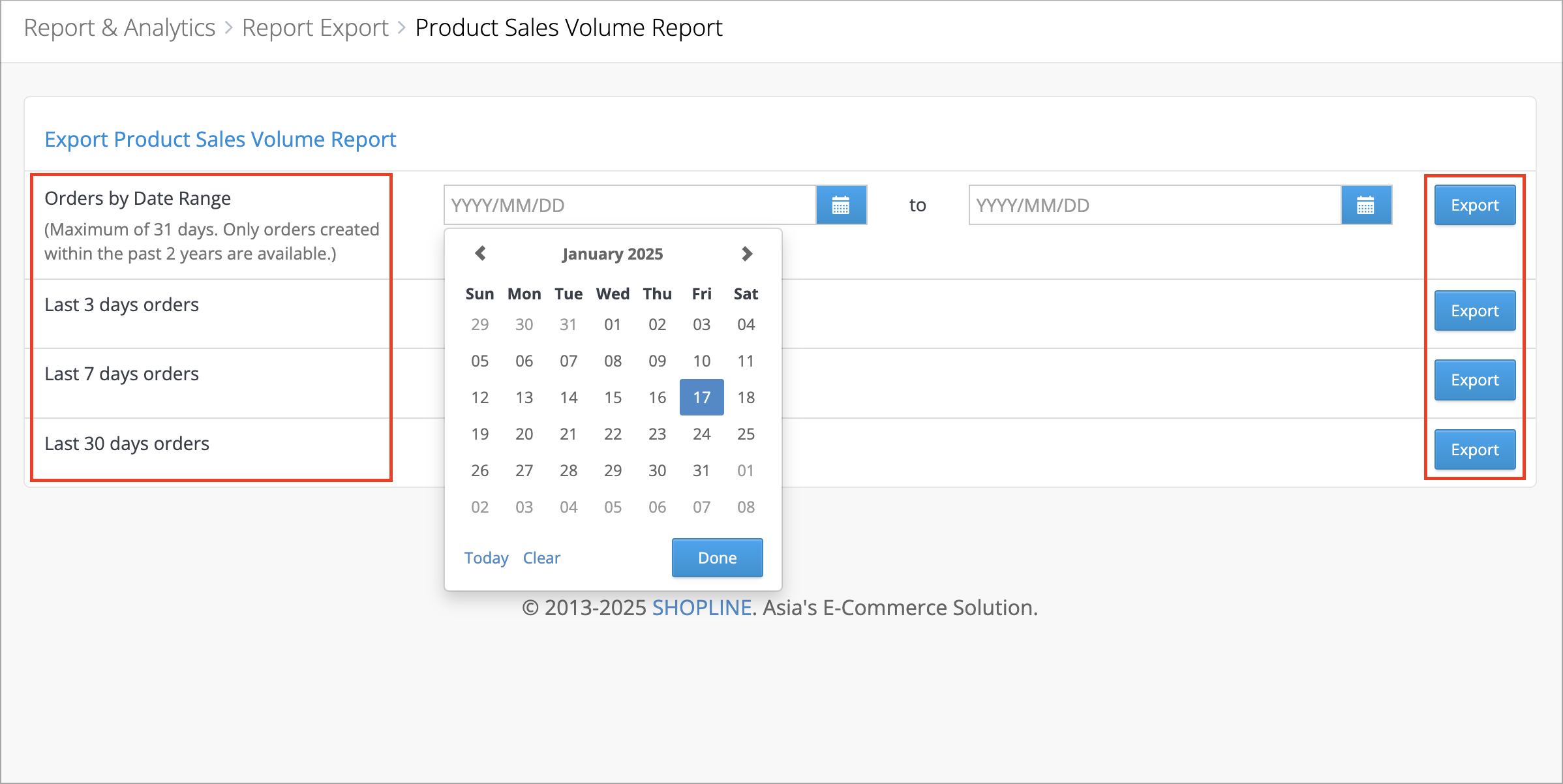The height and width of the screenshot is (784, 1563).
Task: Select January 14 in the calendar
Action: tap(569, 397)
